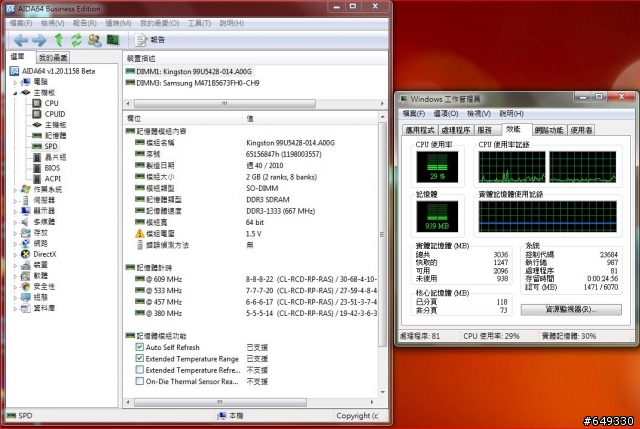Open the 工具(T) menu in AIDA64
Viewport: 640px width, 429px height.
[x=199, y=23]
